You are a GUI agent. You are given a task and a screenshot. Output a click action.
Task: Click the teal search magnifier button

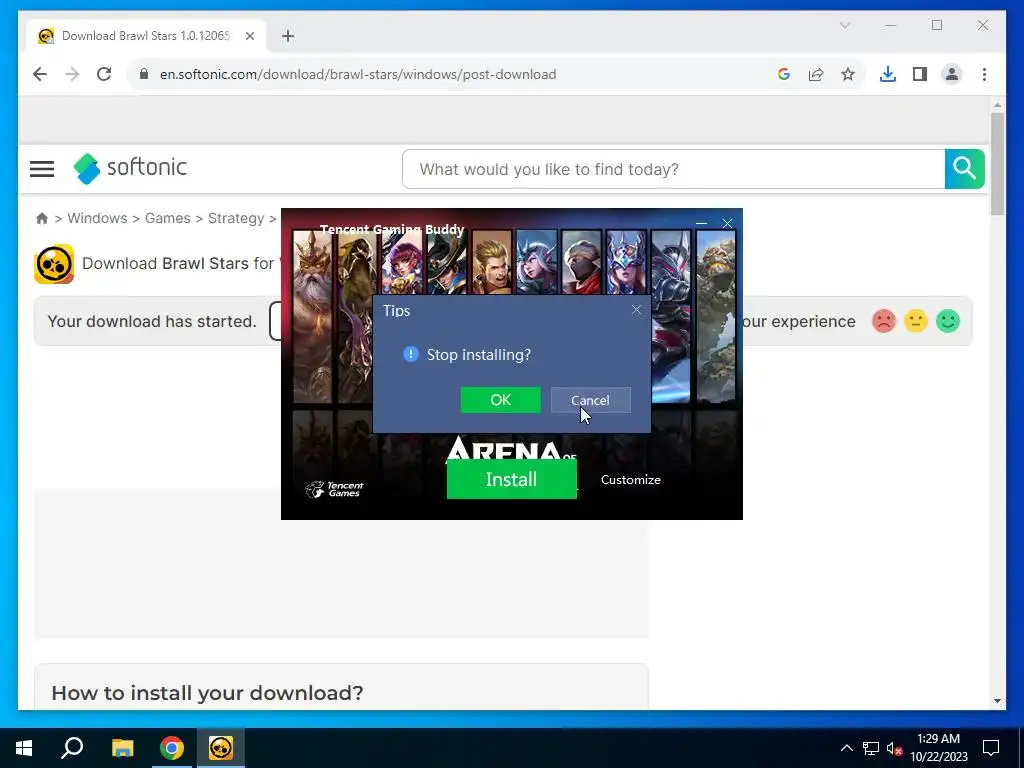965,169
